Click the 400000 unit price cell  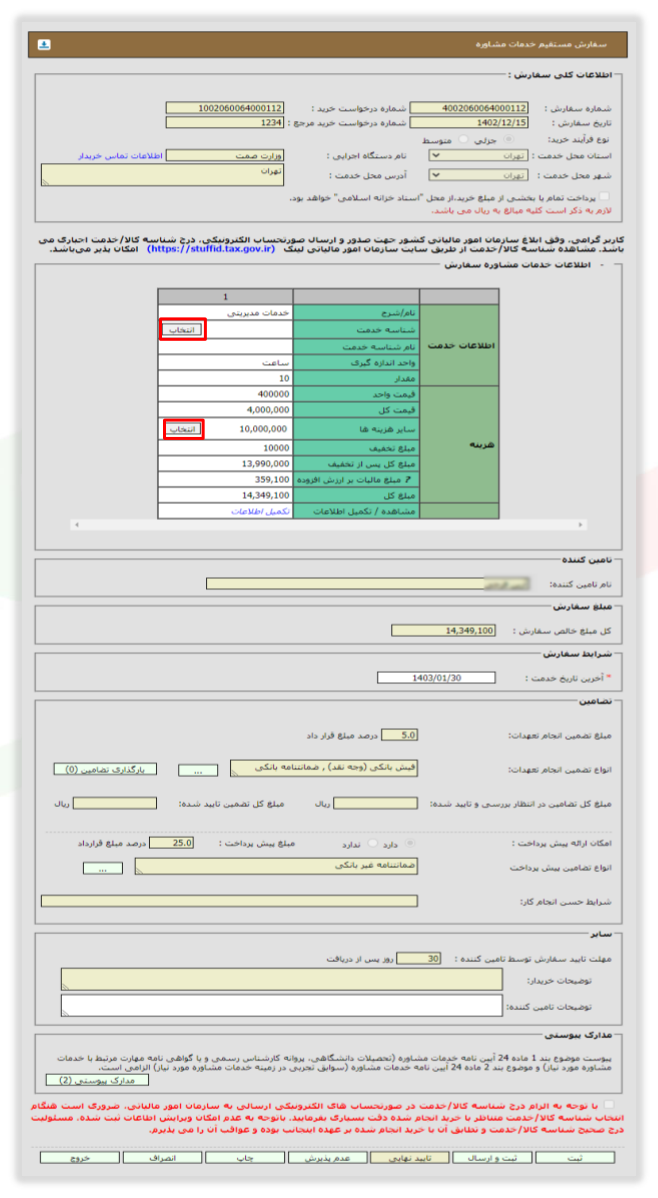[x=225, y=394]
